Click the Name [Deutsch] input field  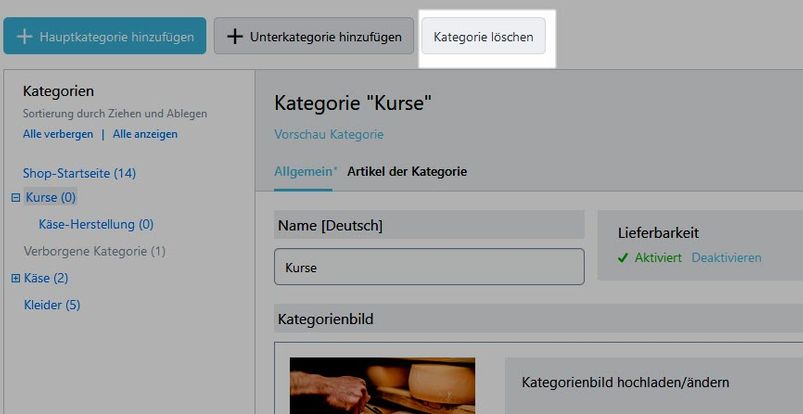[429, 268]
